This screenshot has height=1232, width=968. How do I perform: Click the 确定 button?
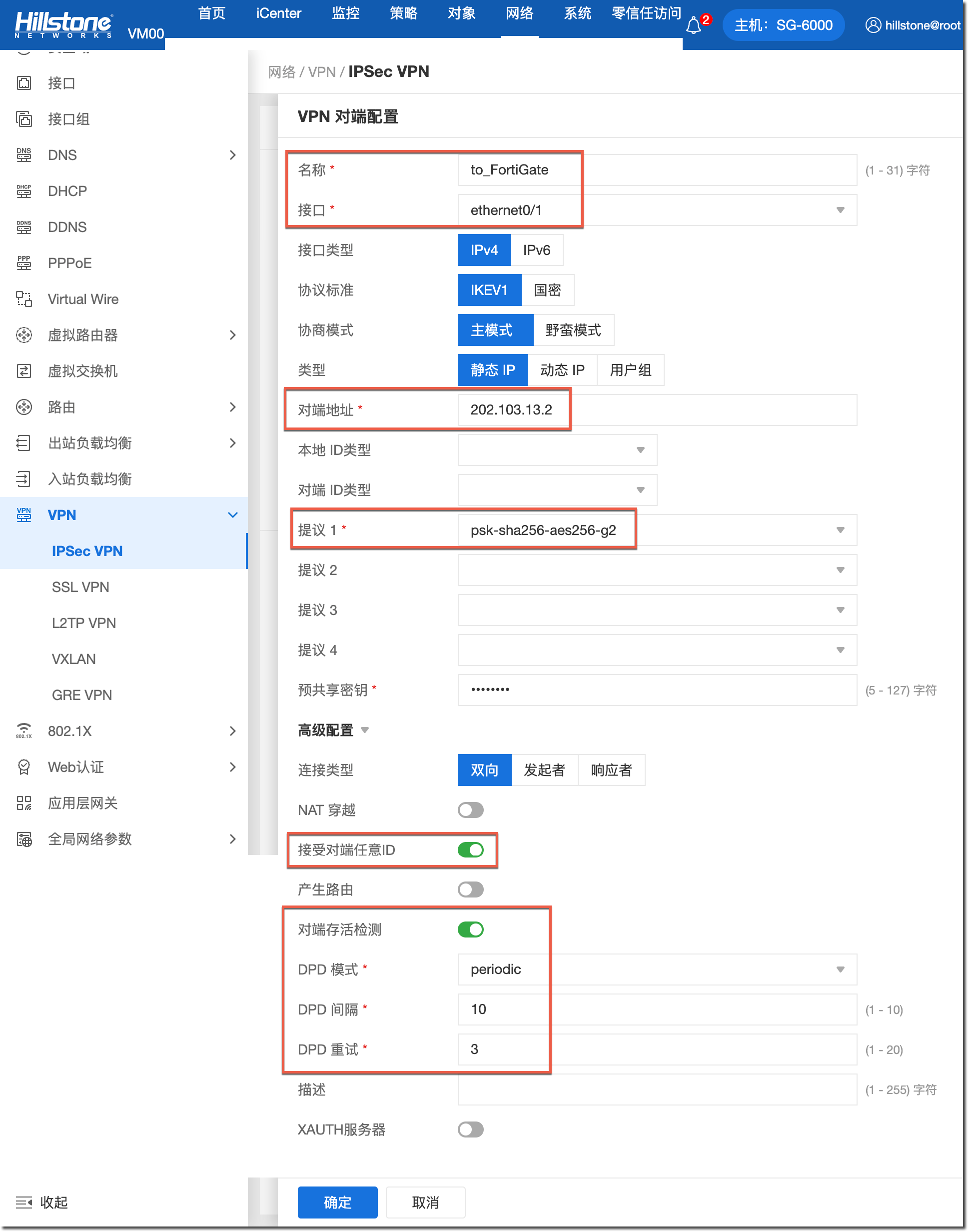[x=337, y=1202]
